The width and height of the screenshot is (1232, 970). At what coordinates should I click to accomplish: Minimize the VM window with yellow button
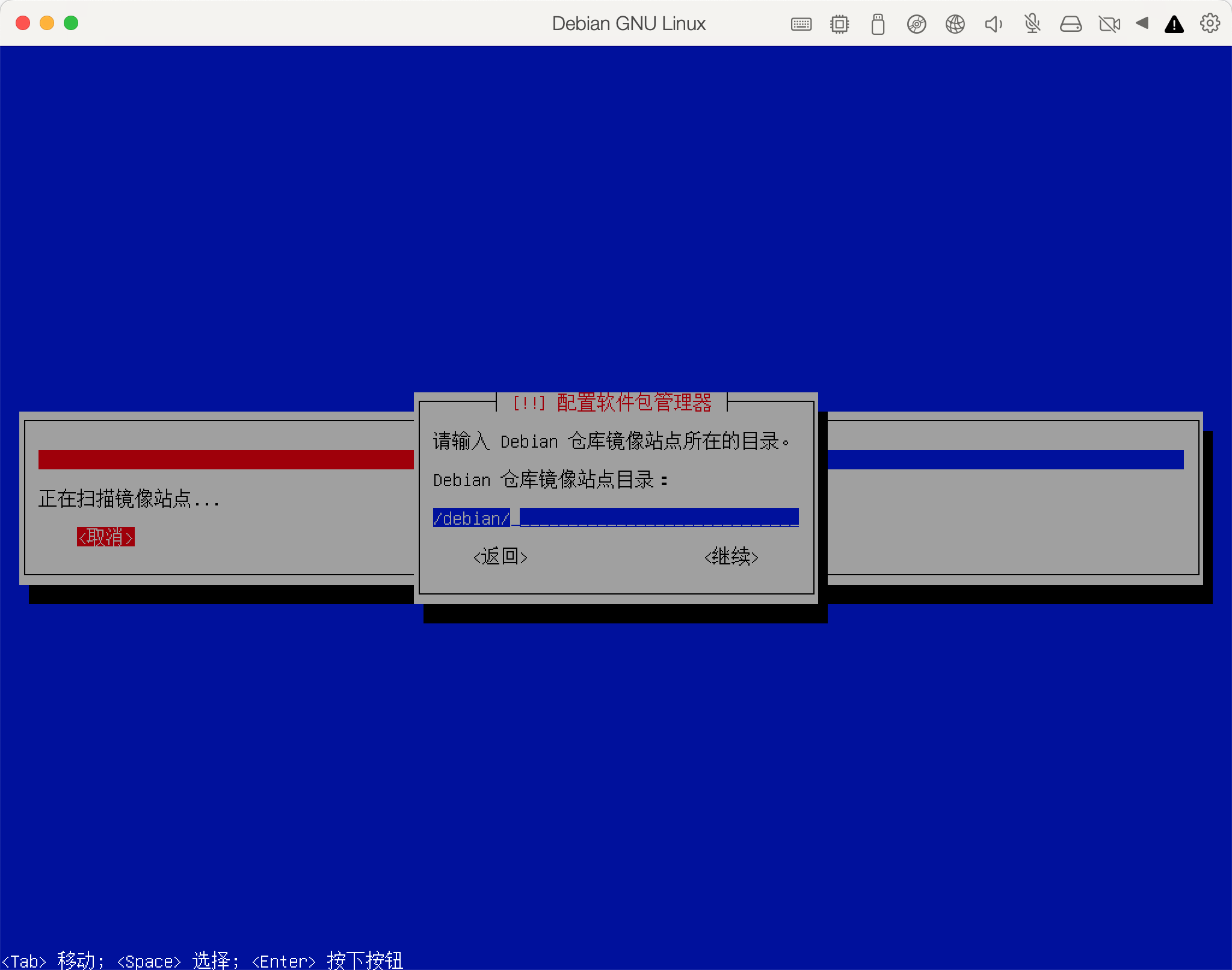pos(47,23)
